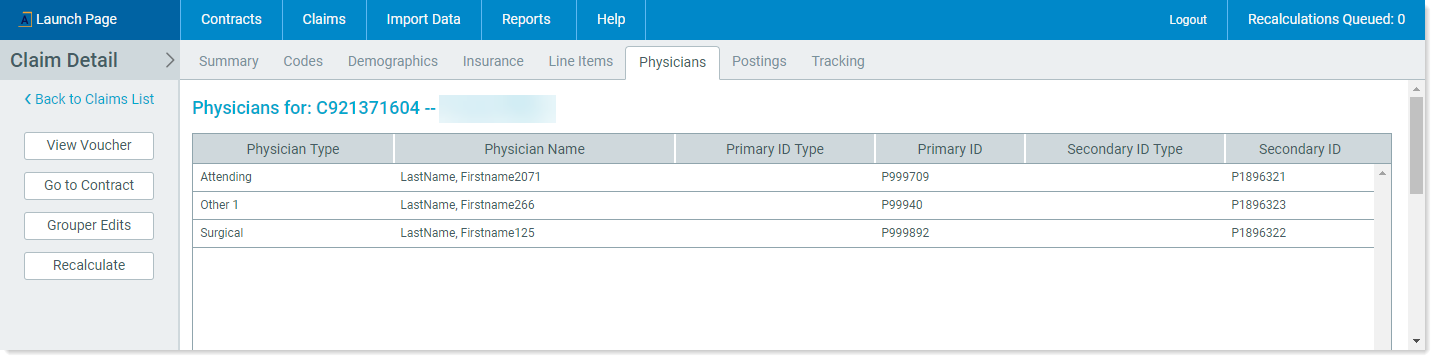Click the table's scroll-up arrow
The height and width of the screenshot is (360, 1435).
(1383, 173)
